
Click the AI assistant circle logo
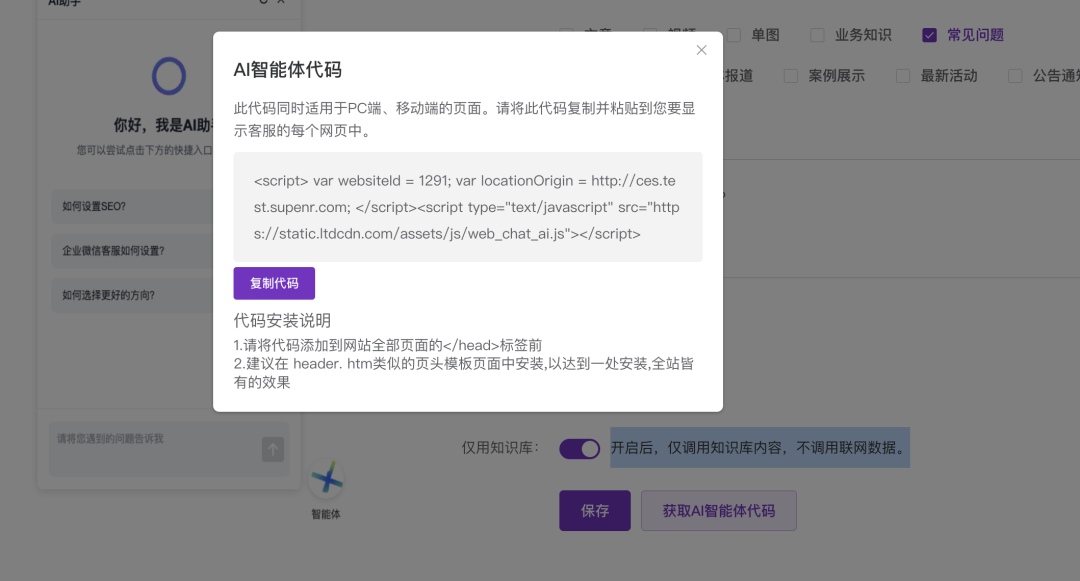coord(169,76)
